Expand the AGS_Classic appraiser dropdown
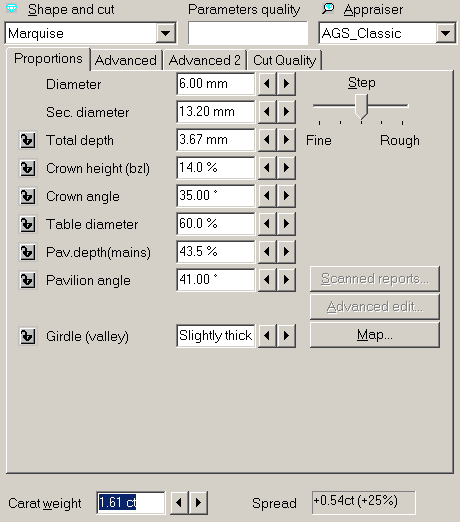The height and width of the screenshot is (522, 460). click(x=446, y=33)
